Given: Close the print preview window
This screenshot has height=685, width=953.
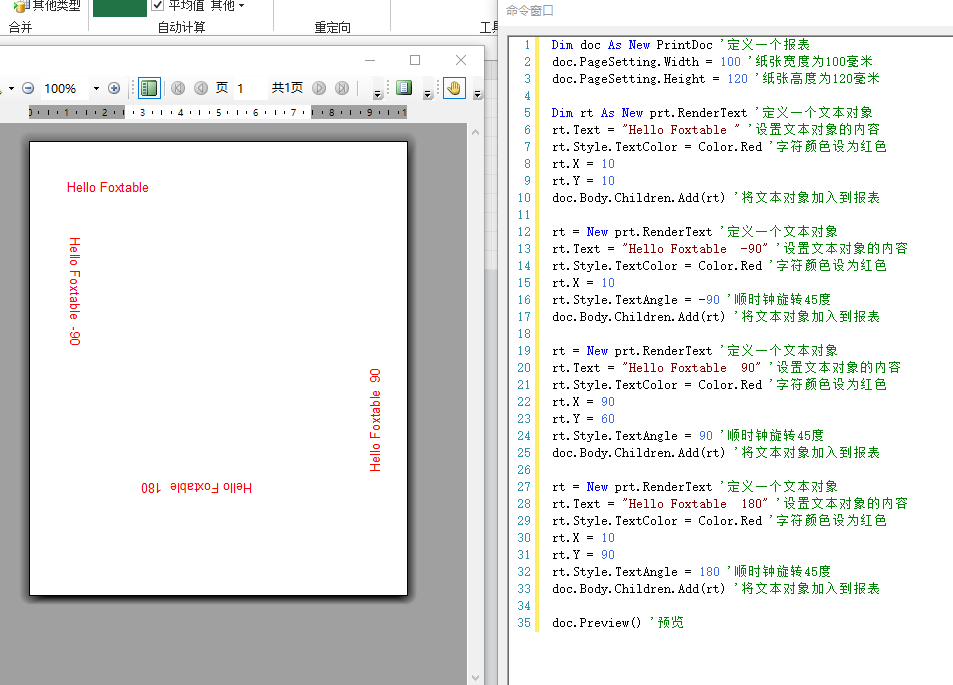Looking at the screenshot, I should [x=461, y=60].
